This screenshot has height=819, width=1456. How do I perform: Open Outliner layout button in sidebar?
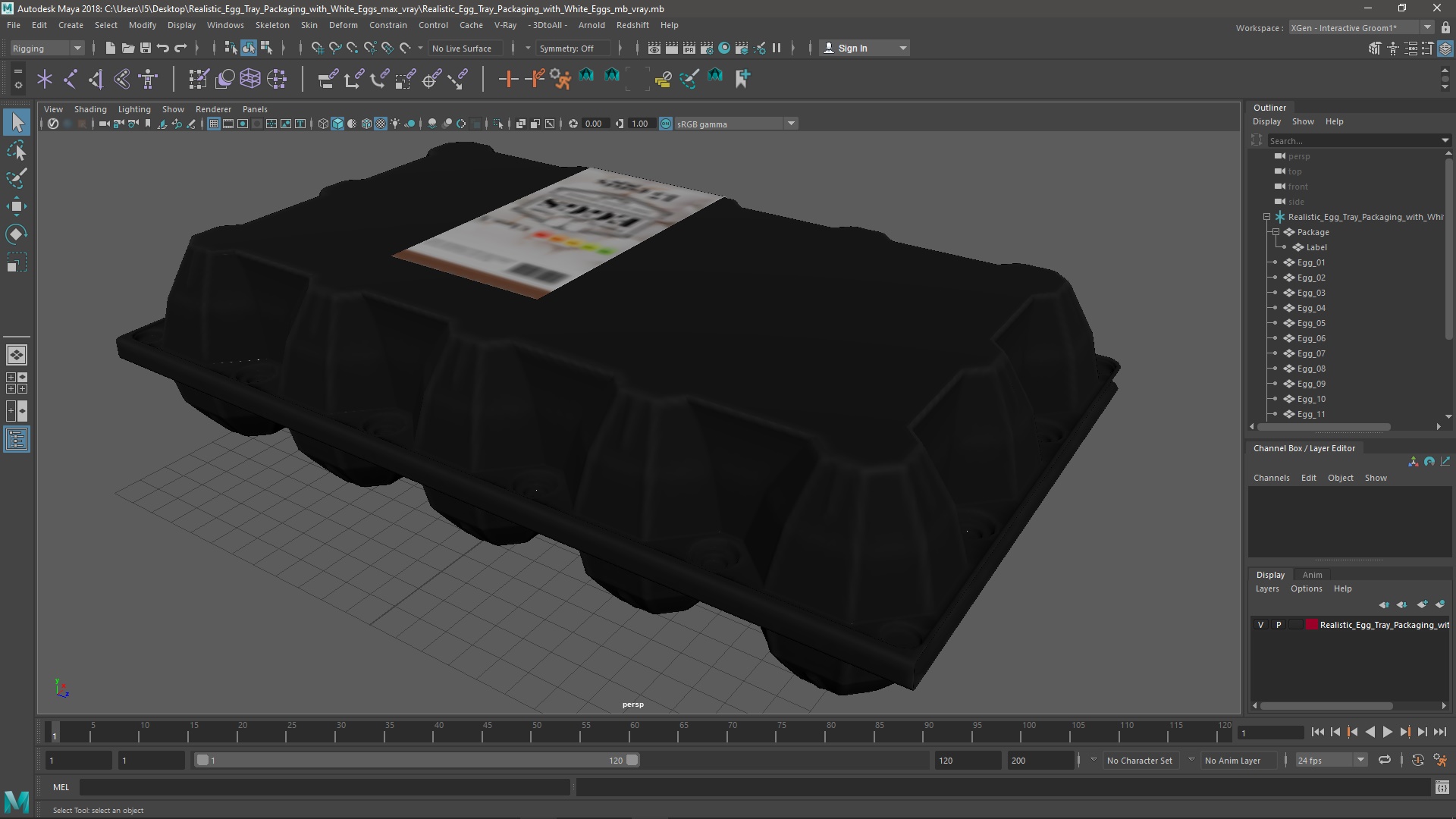[x=17, y=440]
